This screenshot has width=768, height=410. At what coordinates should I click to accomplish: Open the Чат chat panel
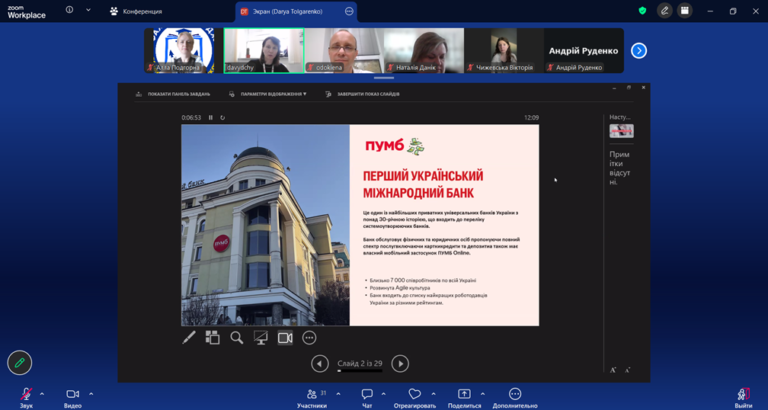pos(367,398)
